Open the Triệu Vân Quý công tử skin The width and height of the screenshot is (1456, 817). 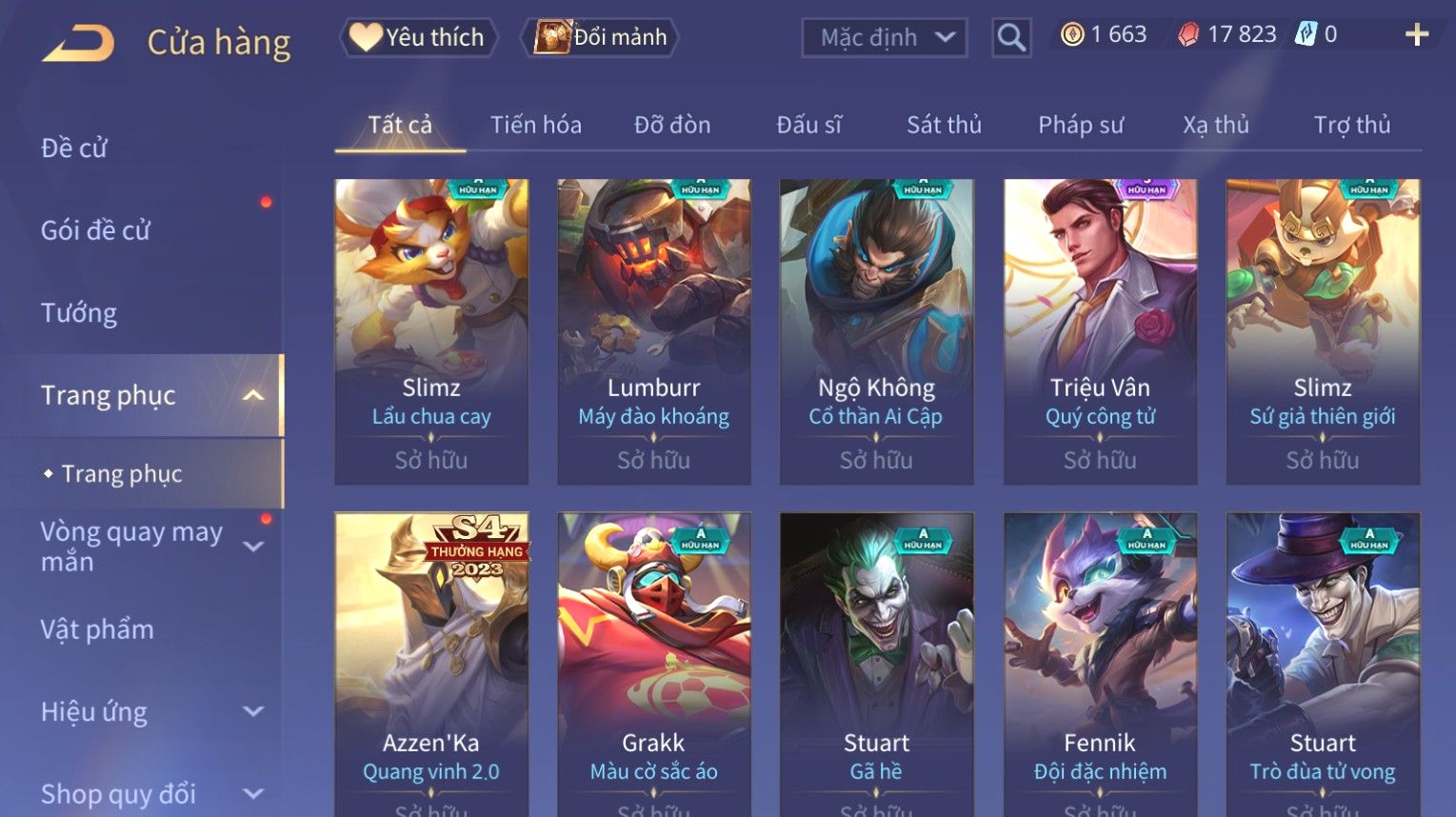(1100, 331)
